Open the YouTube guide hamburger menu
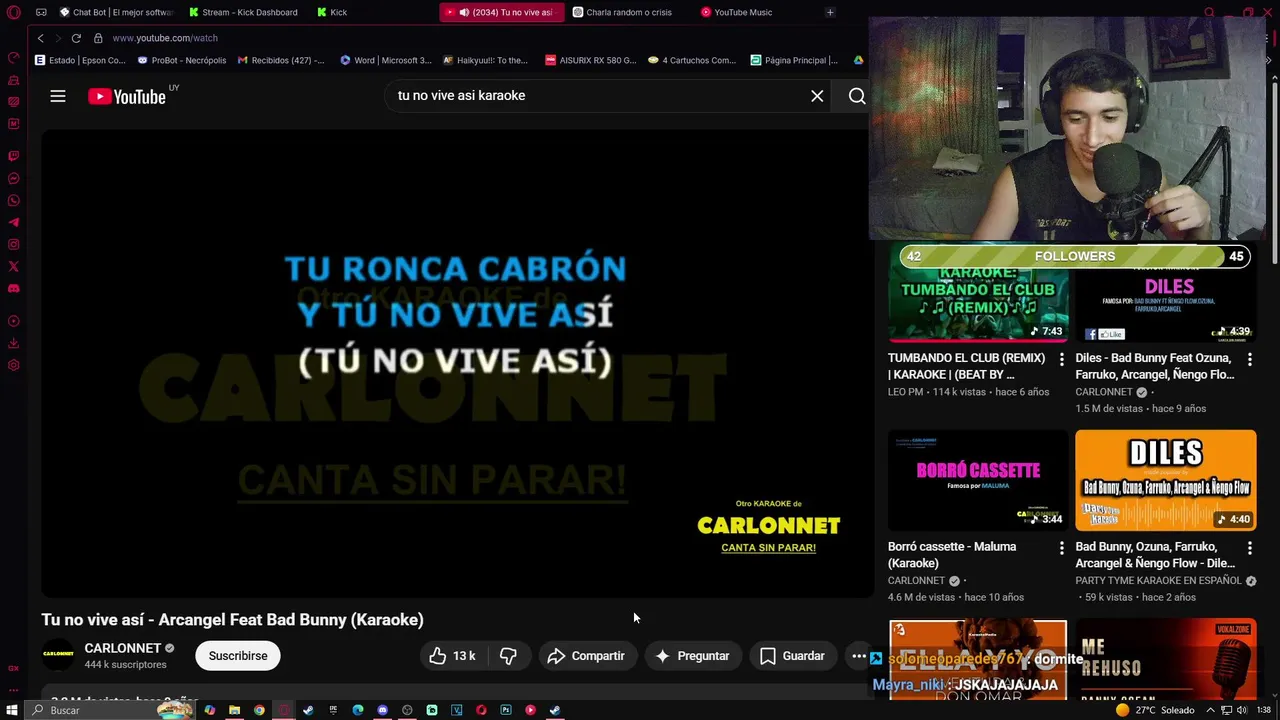The image size is (1280, 720). coord(58,96)
